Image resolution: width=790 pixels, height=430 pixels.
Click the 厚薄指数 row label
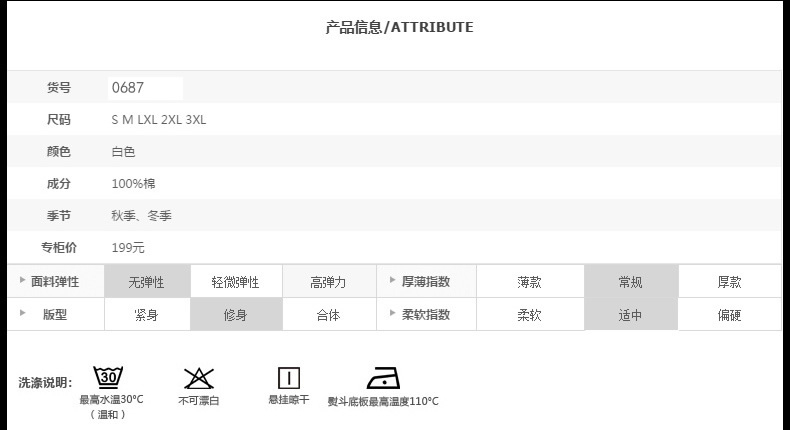click(x=426, y=281)
